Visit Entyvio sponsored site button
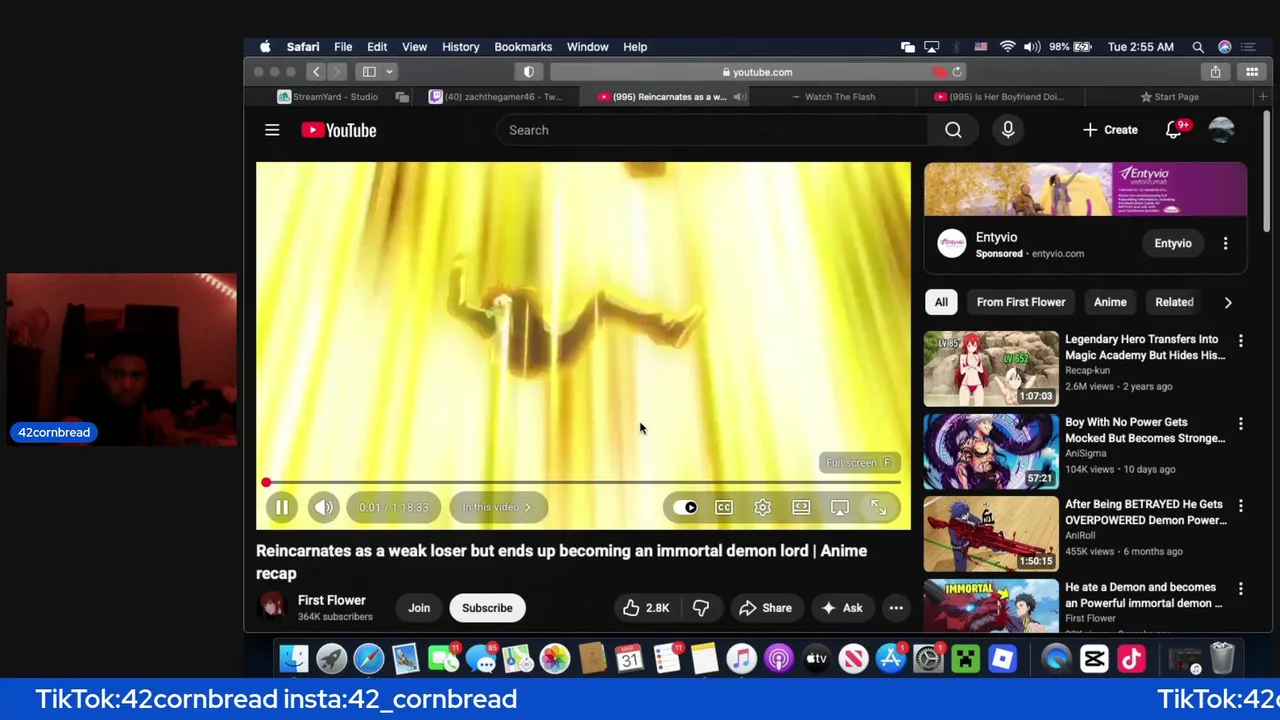 coord(1173,243)
